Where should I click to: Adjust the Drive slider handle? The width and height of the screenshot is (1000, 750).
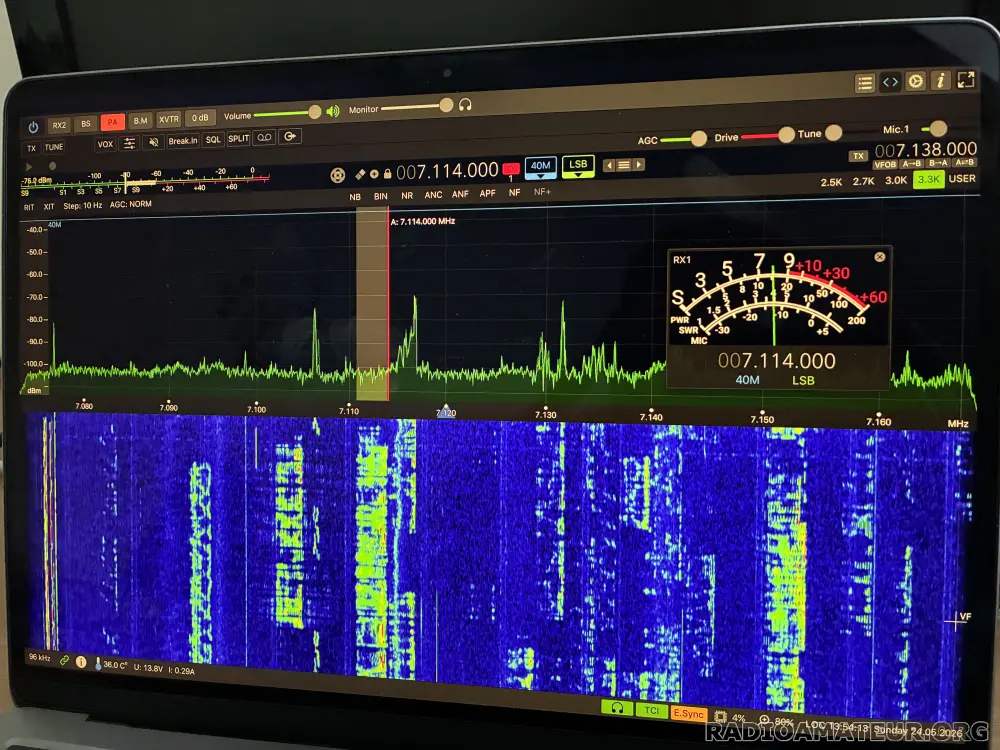point(786,135)
